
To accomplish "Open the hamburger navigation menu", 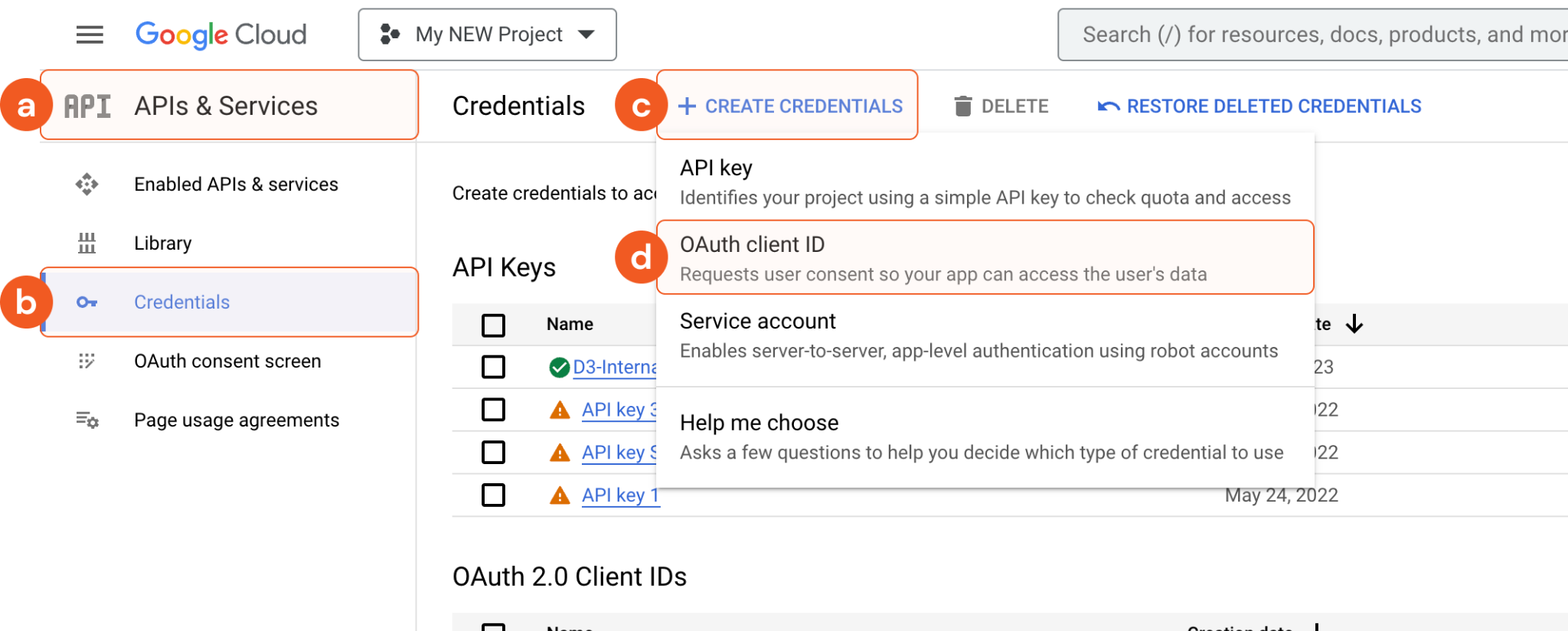I will [90, 34].
